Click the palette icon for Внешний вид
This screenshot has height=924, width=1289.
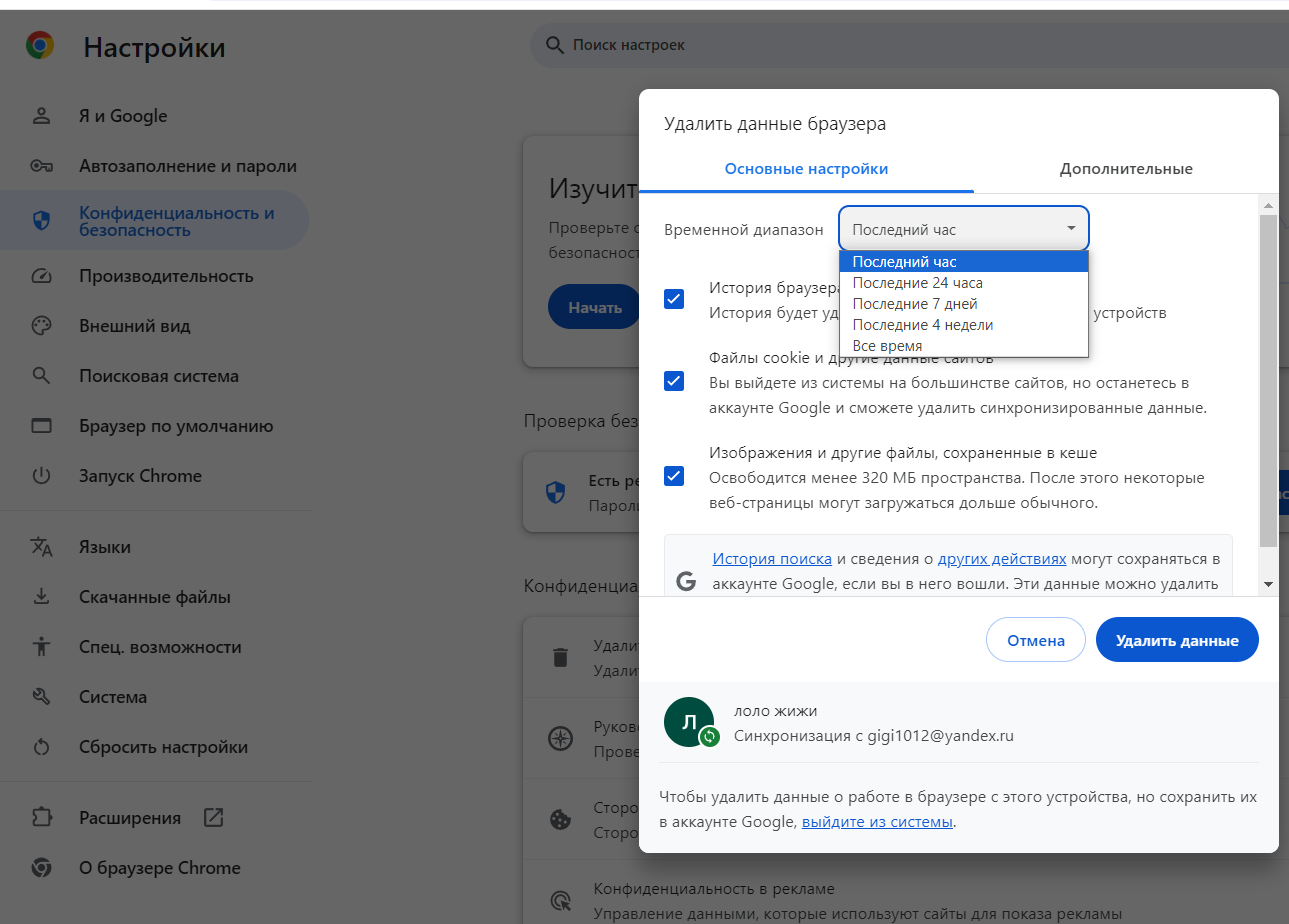[41, 326]
